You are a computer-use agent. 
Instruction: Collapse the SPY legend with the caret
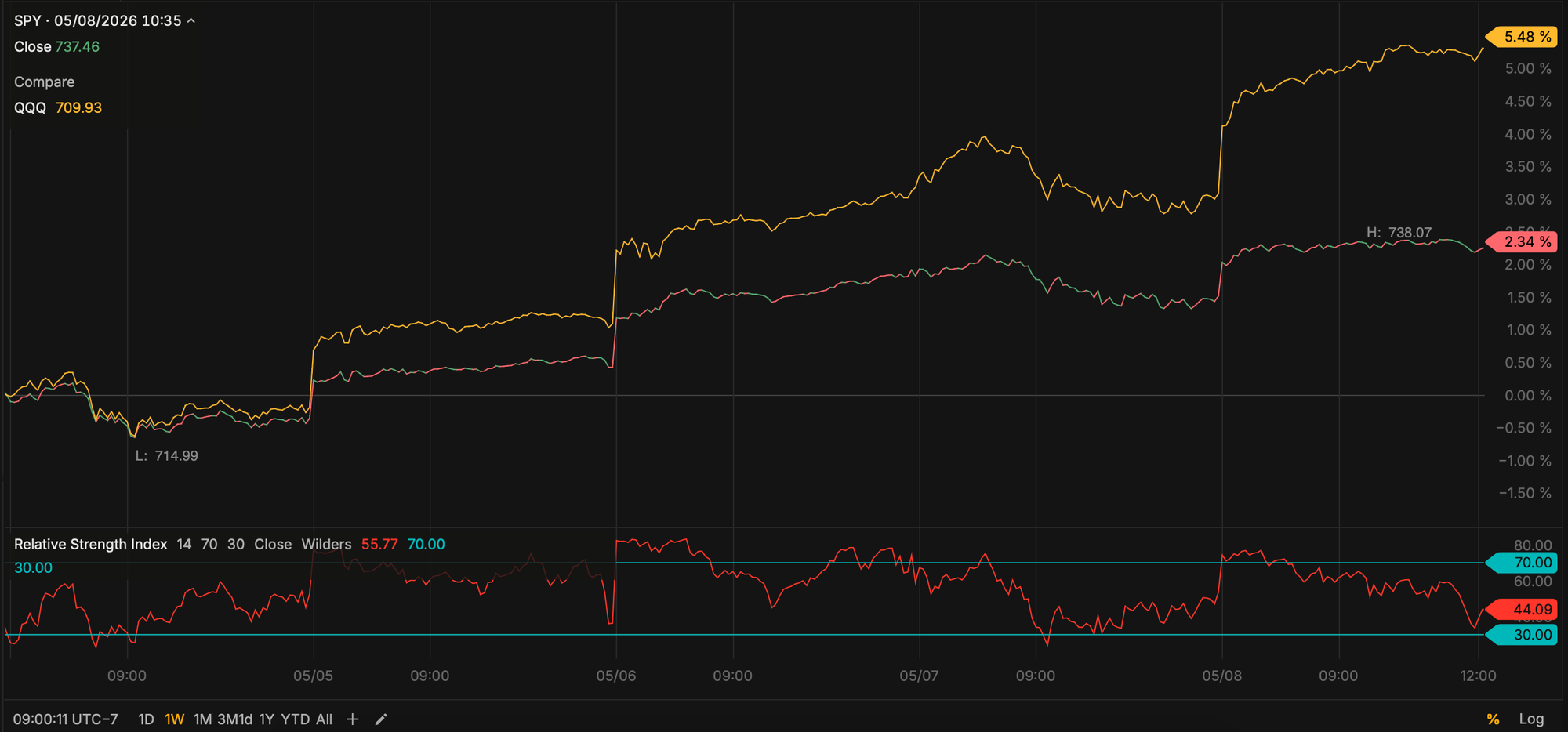click(191, 21)
